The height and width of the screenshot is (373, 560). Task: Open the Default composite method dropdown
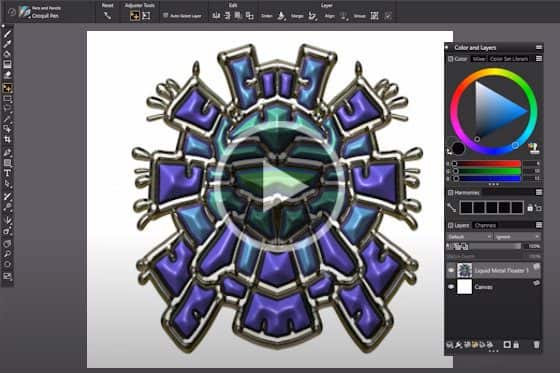470,237
